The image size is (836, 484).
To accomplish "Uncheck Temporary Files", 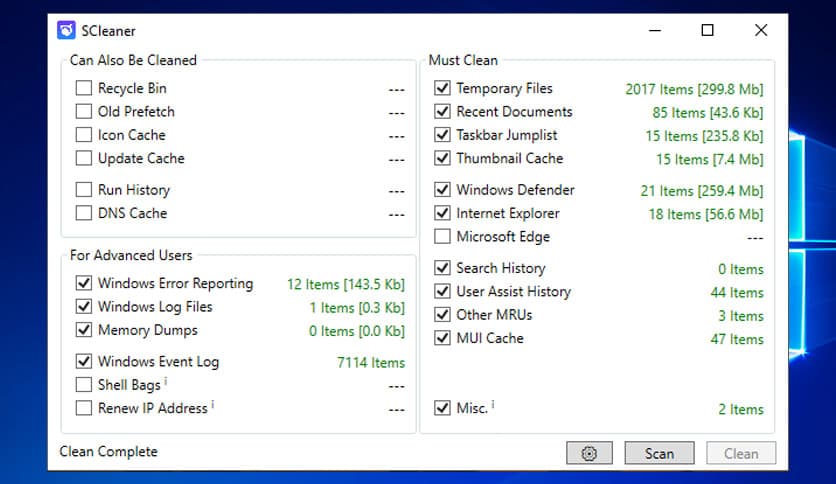I will point(442,88).
